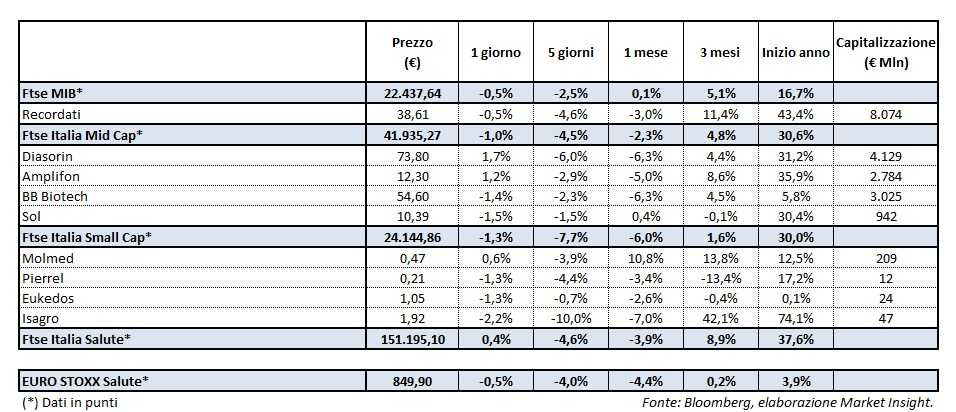Select Ftse Italia Salute* price 151.195,10
956x412 pixels.
coord(412,339)
